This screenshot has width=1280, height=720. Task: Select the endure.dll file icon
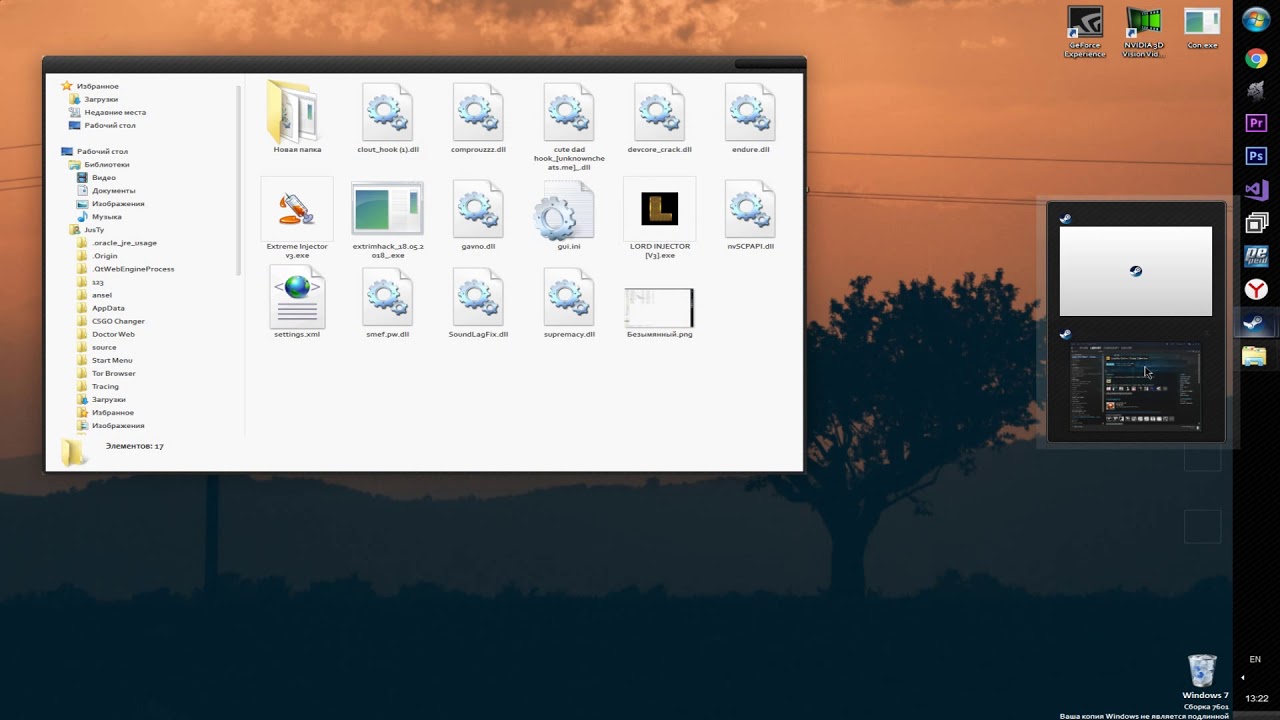point(750,112)
